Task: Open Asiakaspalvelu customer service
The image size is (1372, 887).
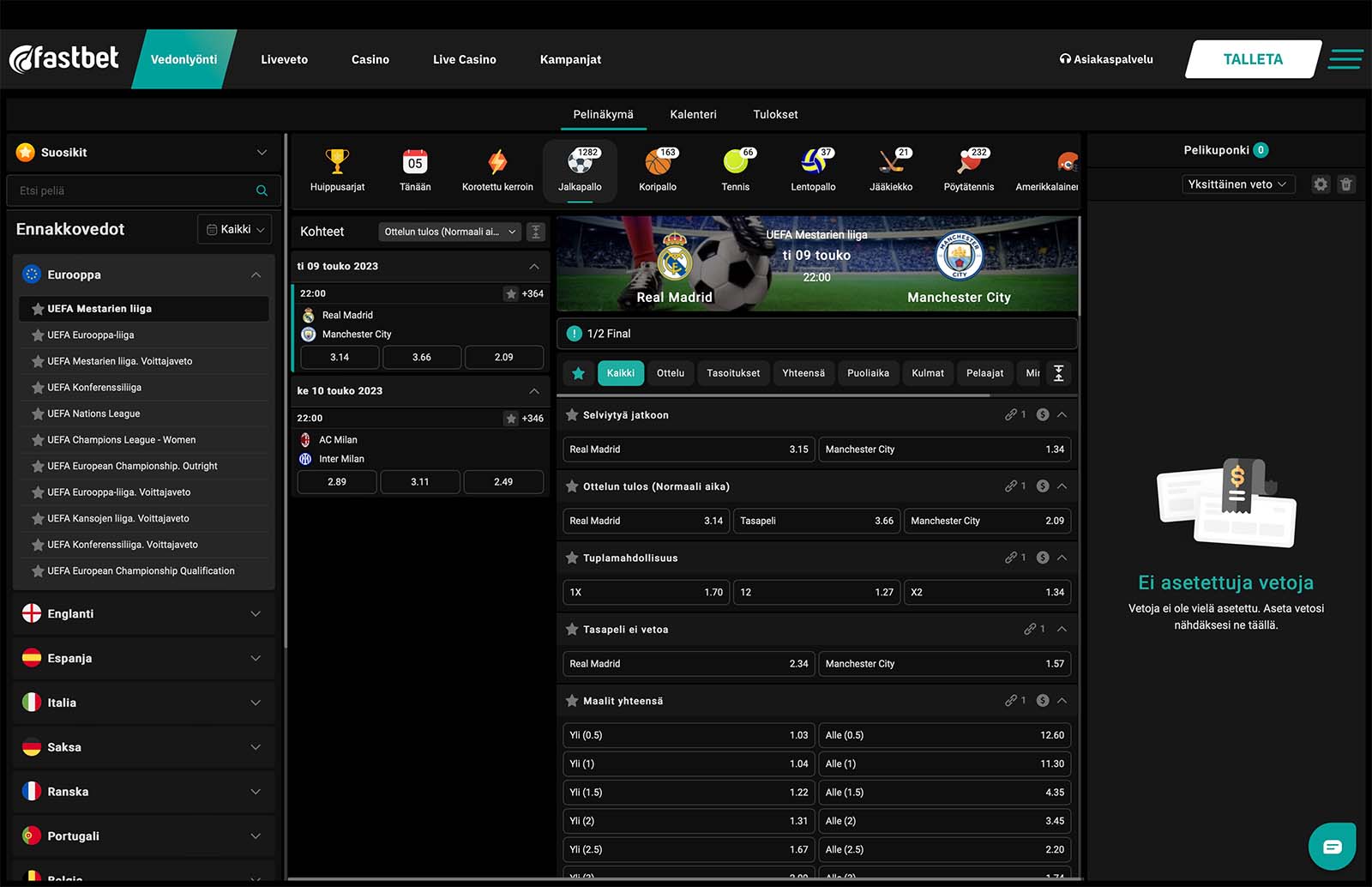Action: (x=1106, y=59)
